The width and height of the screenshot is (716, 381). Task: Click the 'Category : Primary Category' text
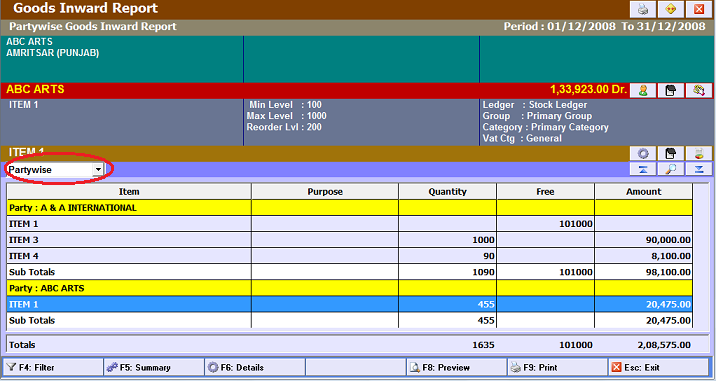546,127
